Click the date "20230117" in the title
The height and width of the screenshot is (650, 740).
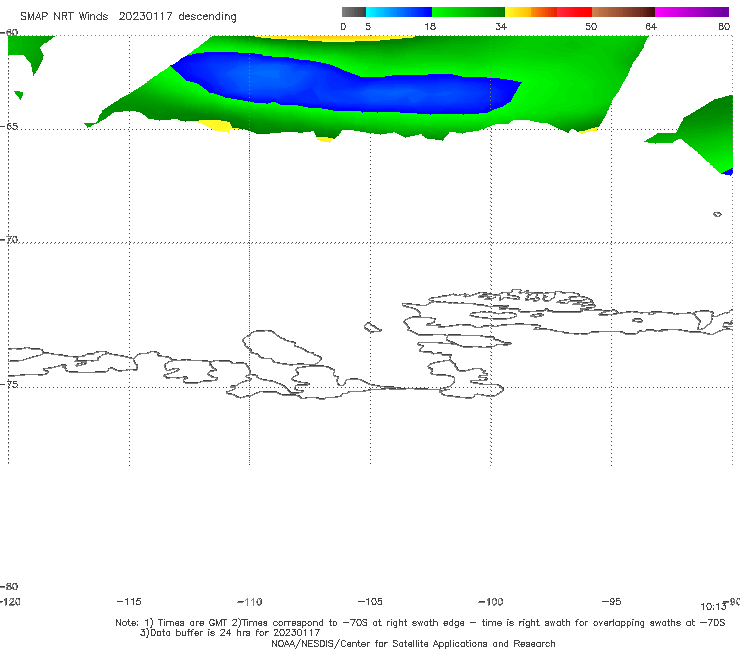[x=145, y=16]
